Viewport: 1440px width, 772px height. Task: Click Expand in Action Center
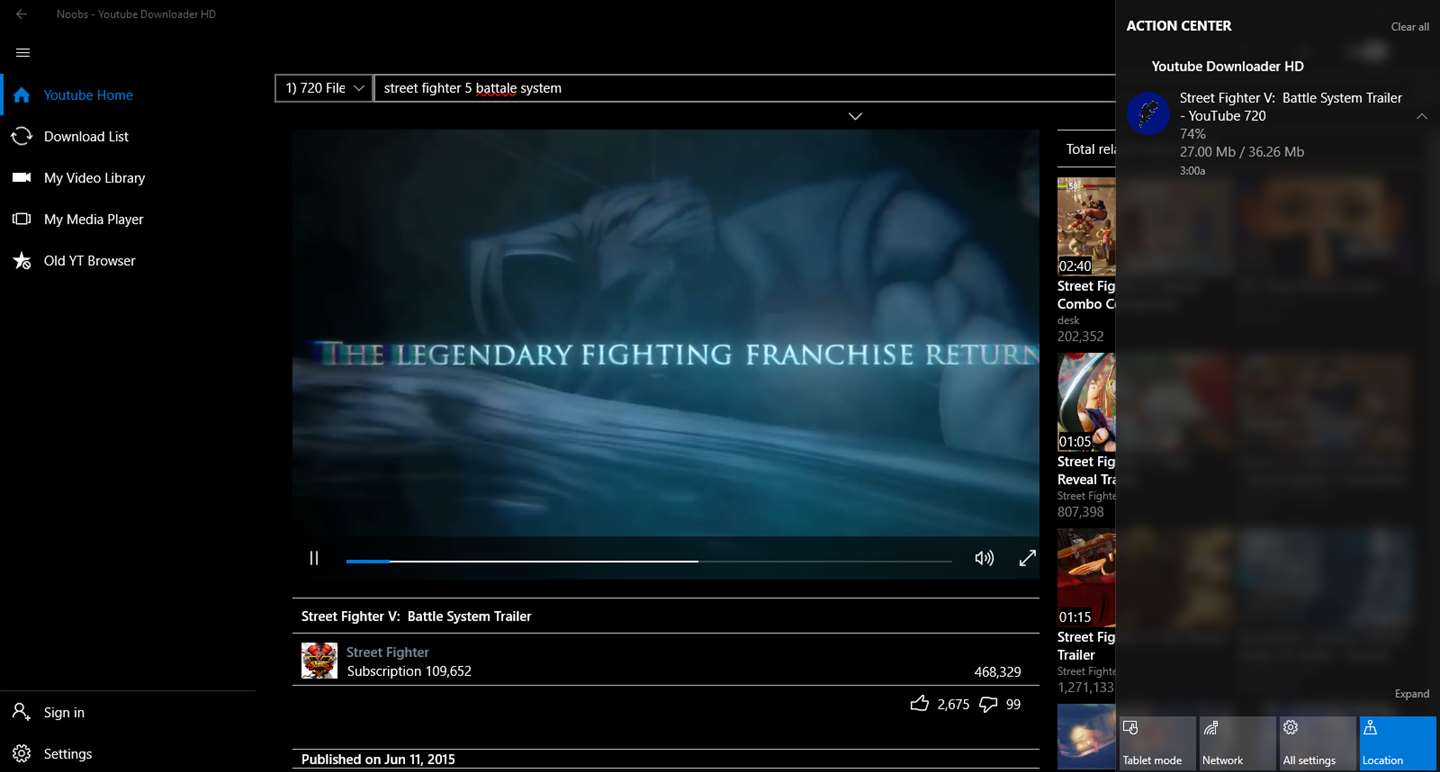click(x=1412, y=694)
